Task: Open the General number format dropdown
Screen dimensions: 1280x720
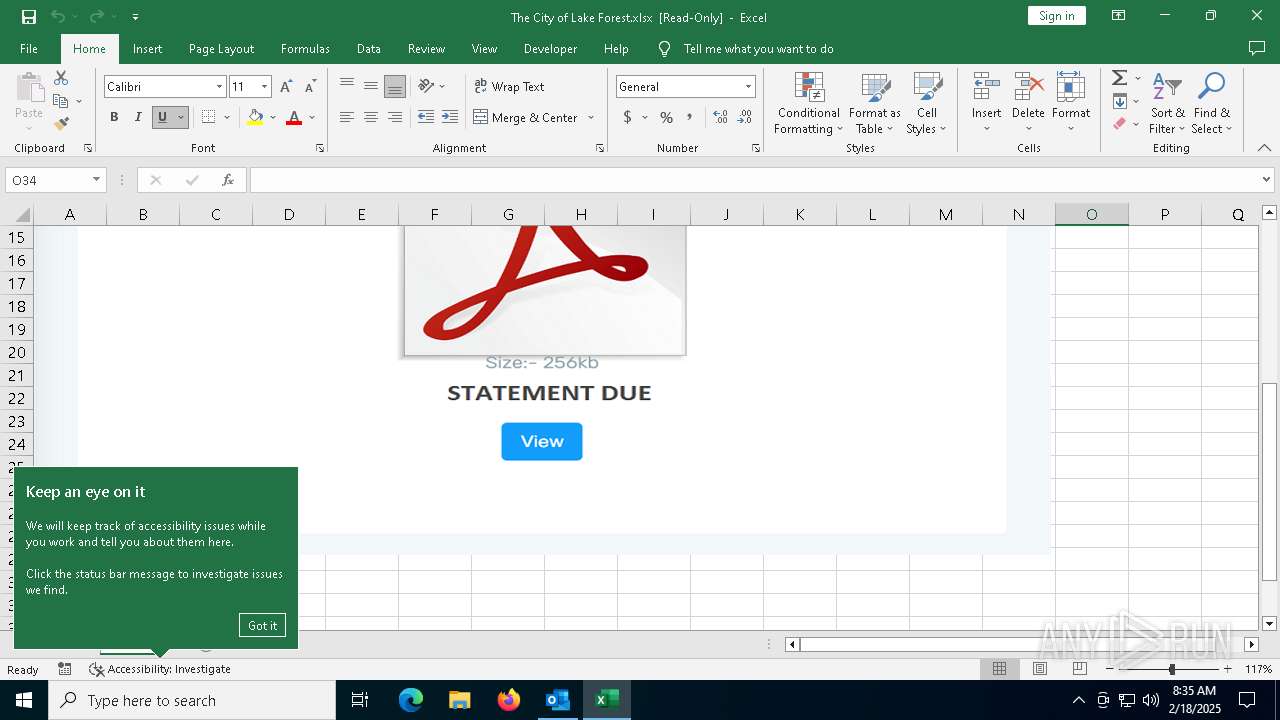Action: point(748,87)
